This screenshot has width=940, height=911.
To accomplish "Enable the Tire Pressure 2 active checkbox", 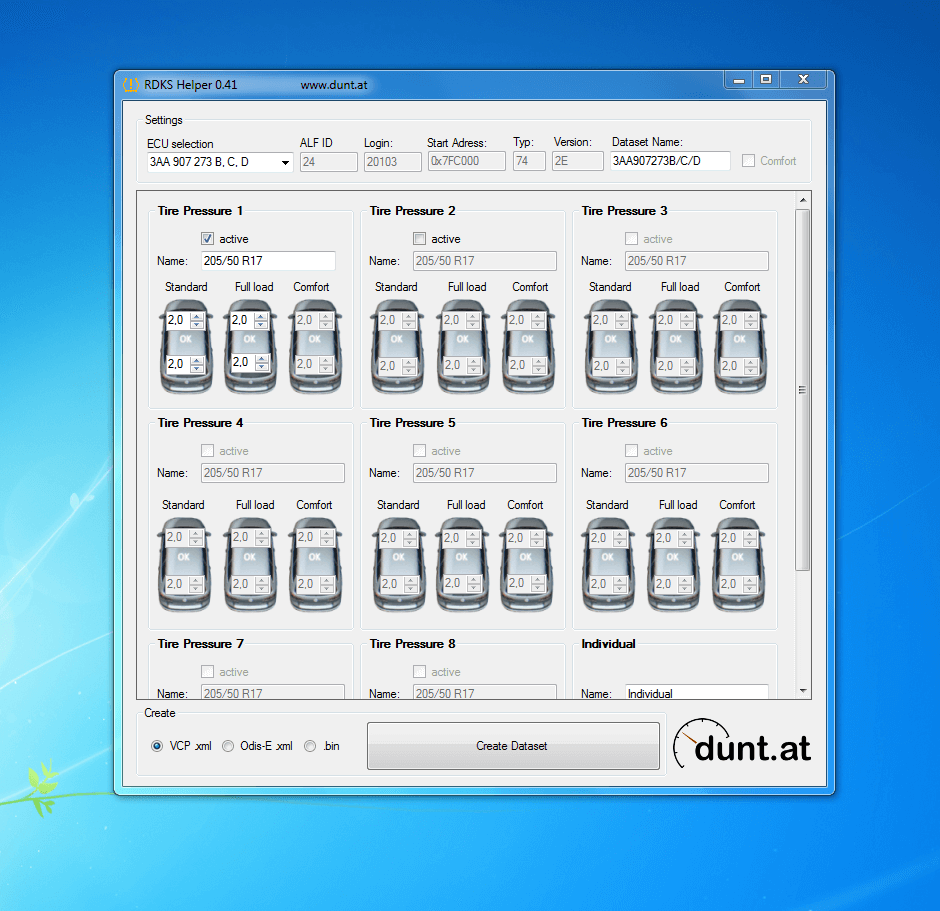I will click(x=420, y=239).
